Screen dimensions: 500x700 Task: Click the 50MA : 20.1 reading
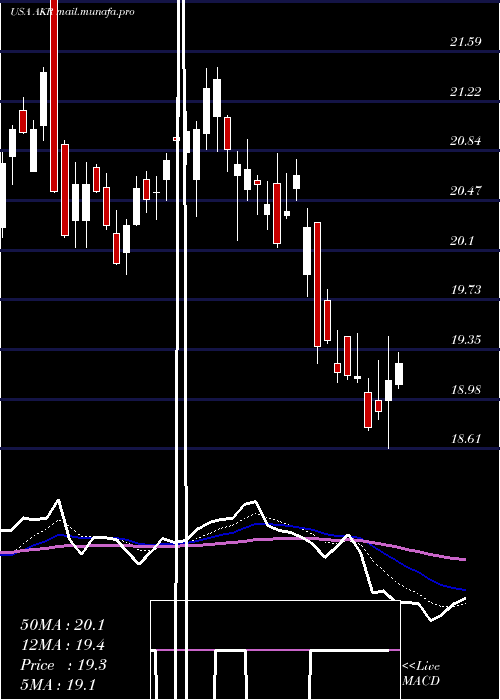62,625
